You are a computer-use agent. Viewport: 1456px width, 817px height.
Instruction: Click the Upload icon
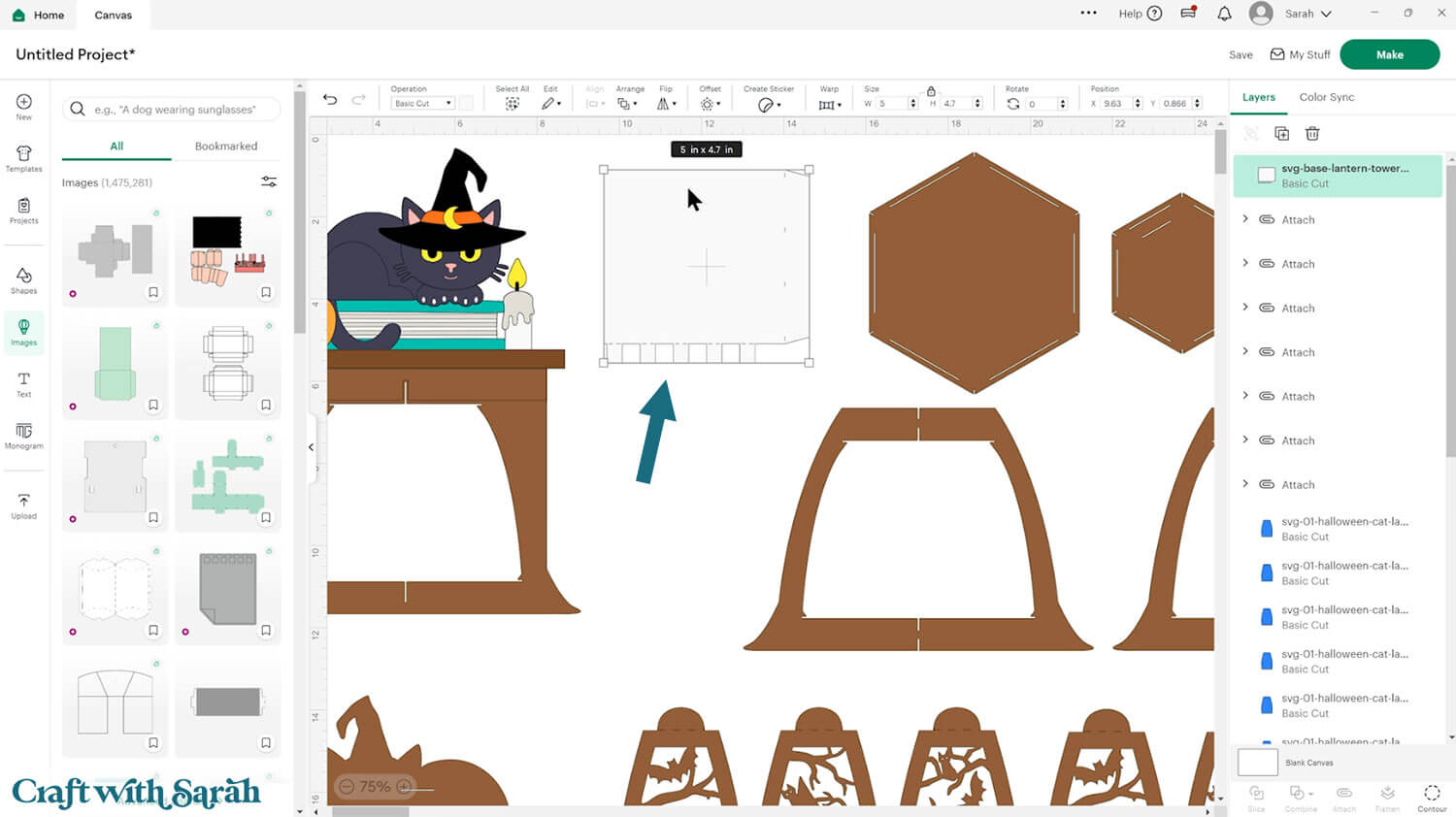(24, 507)
